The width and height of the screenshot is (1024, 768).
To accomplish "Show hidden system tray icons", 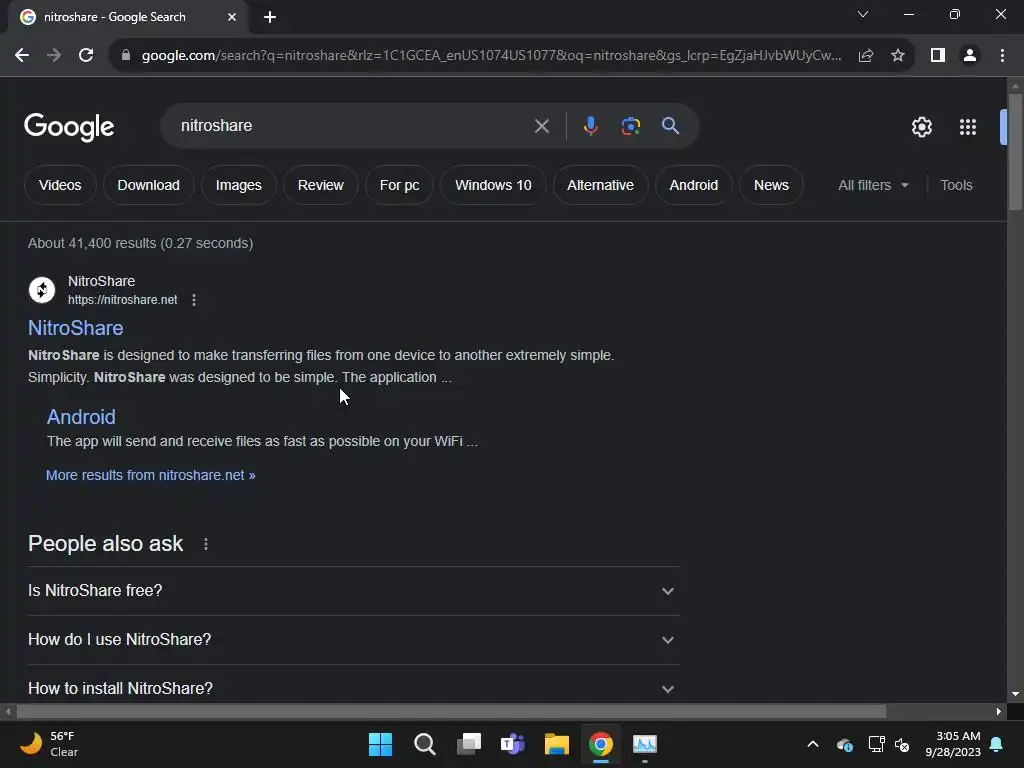I will coord(813,744).
